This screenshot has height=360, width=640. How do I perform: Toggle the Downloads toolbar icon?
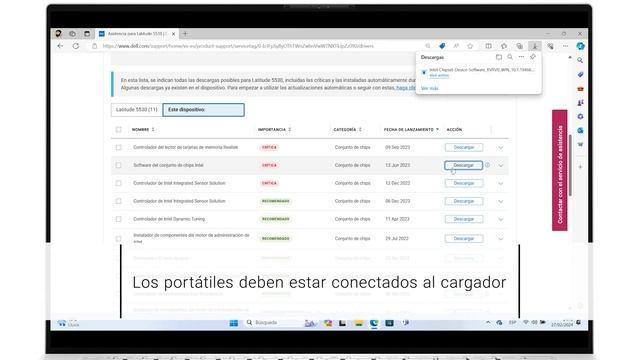point(535,46)
